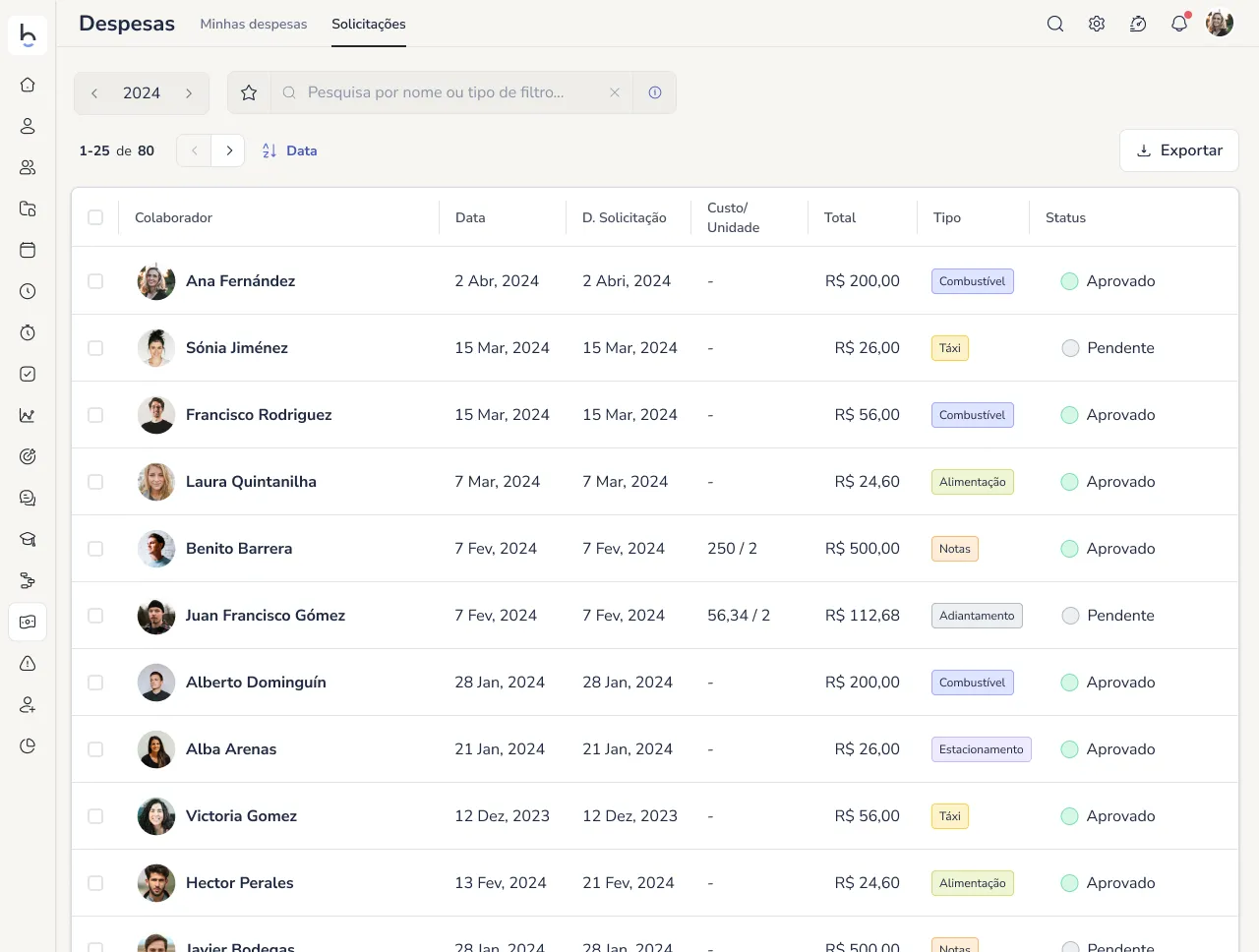Click Alimentação tag in Laura Quintanilha row
The width and height of the screenshot is (1259, 952).
(x=973, y=482)
